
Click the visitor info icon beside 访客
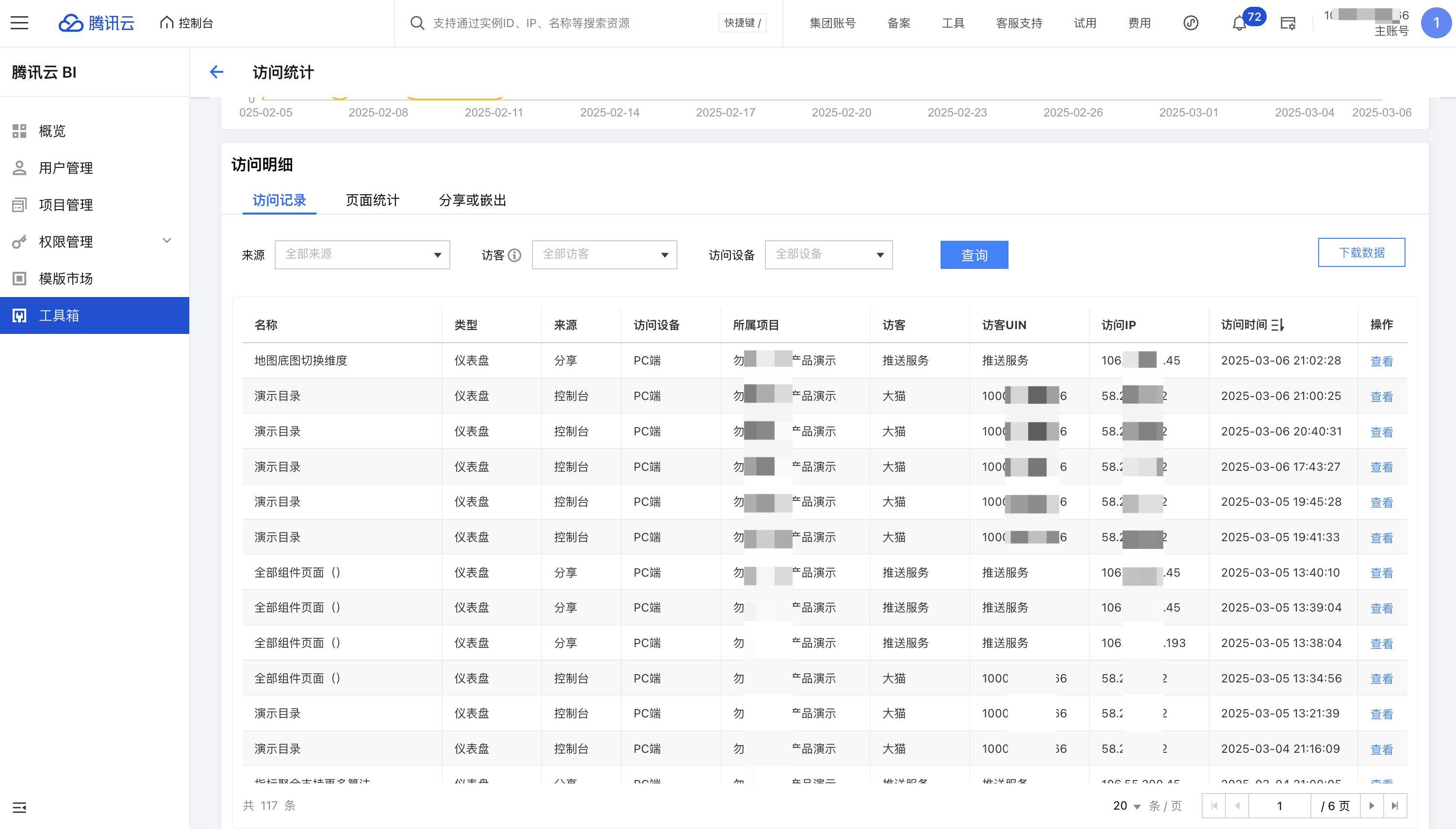(514, 255)
